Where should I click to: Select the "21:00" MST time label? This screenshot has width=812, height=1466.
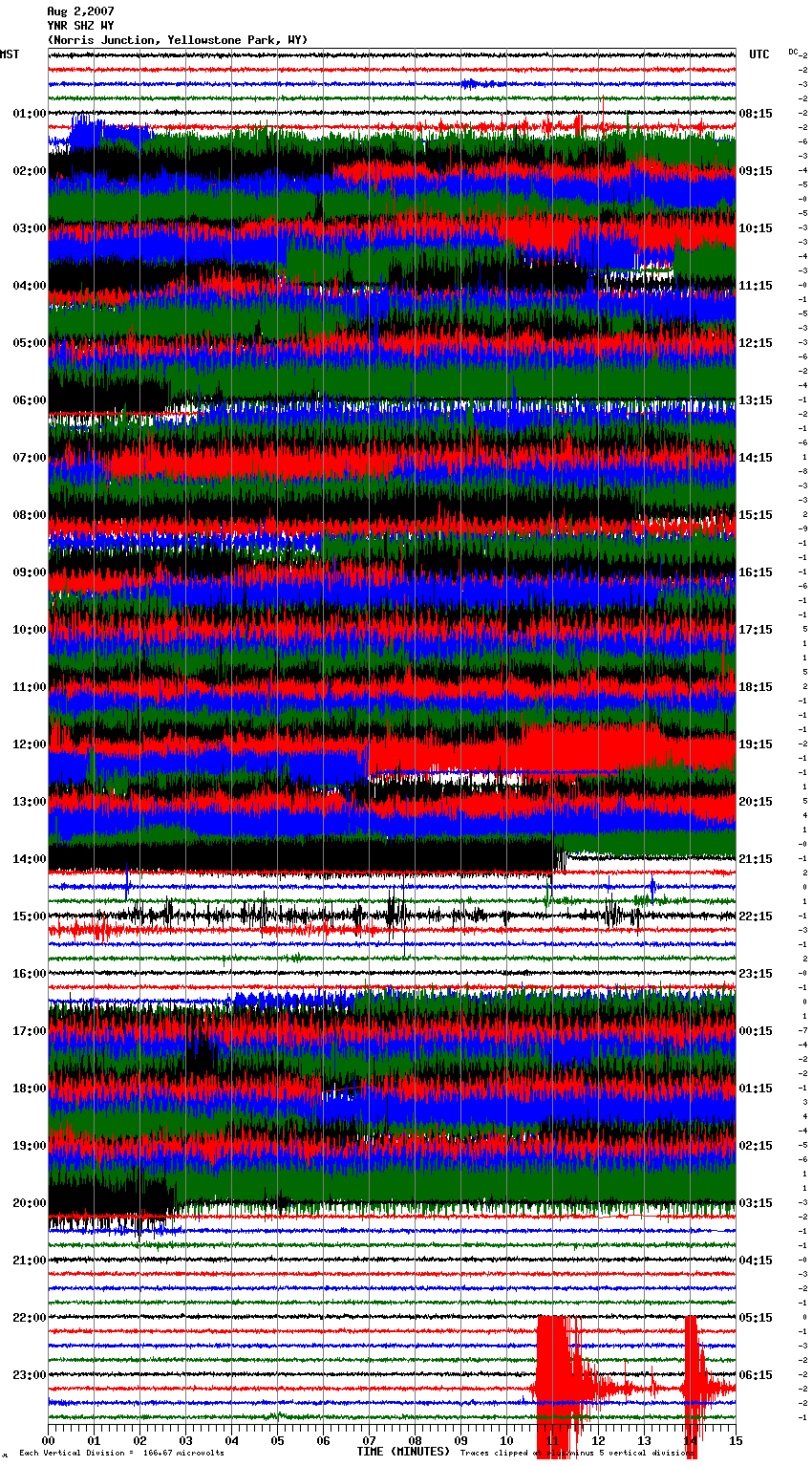(x=30, y=1261)
